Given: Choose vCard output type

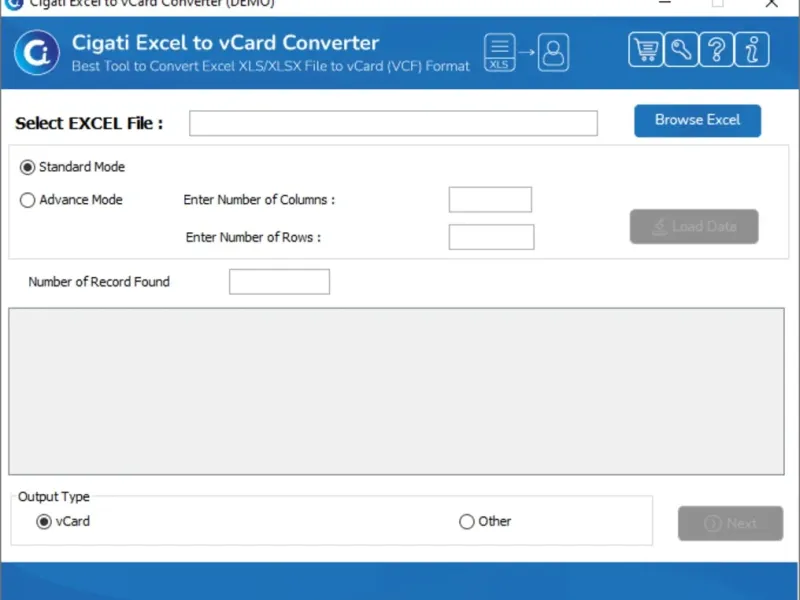Looking at the screenshot, I should [x=44, y=521].
